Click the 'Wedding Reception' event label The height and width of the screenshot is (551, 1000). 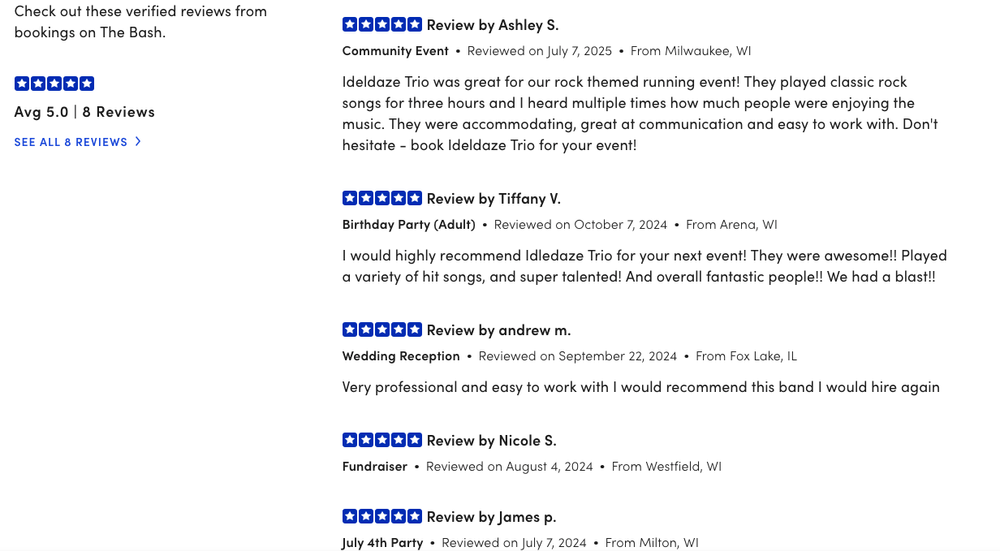(401, 355)
